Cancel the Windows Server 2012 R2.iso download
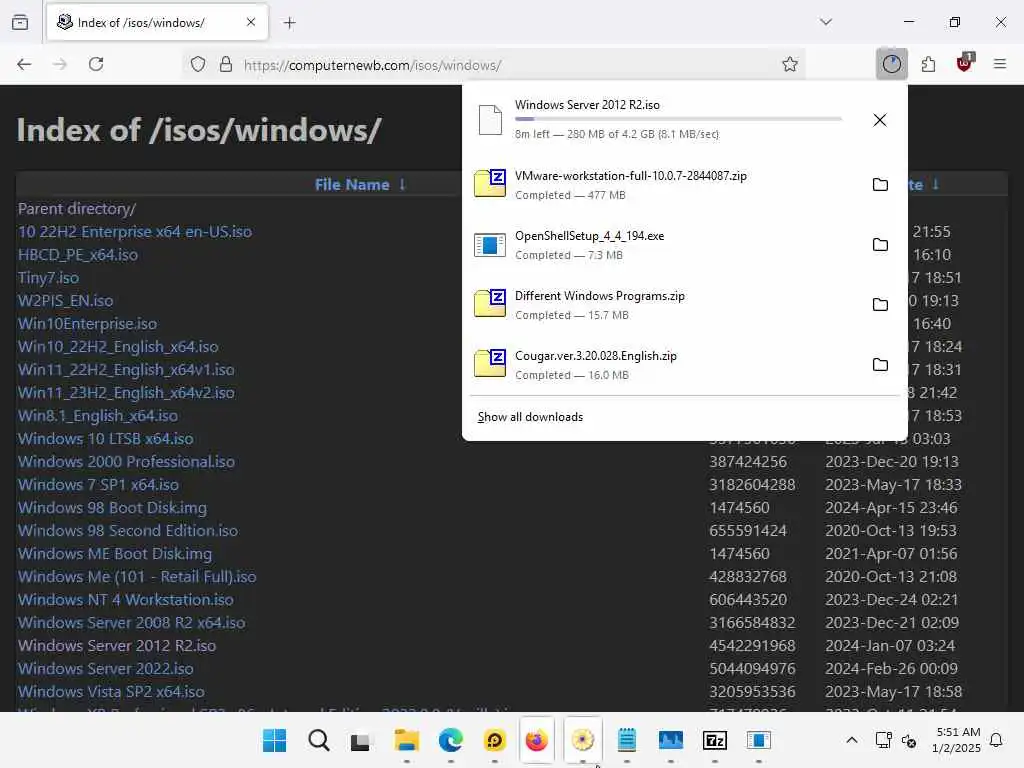This screenshot has width=1024, height=768. click(880, 120)
